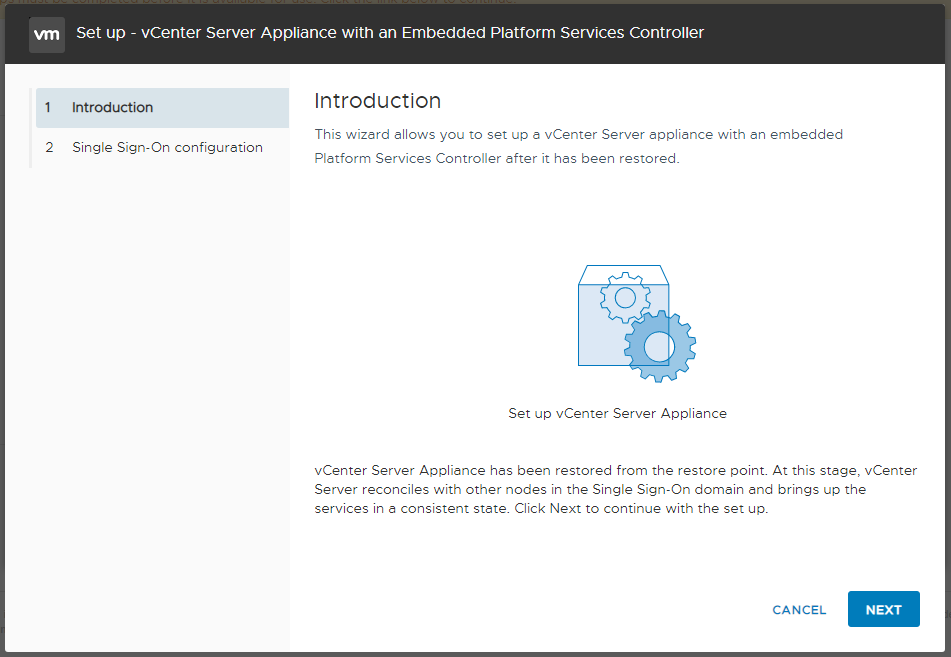Click the white vm icon in the header
The image size is (951, 657).
point(46,33)
